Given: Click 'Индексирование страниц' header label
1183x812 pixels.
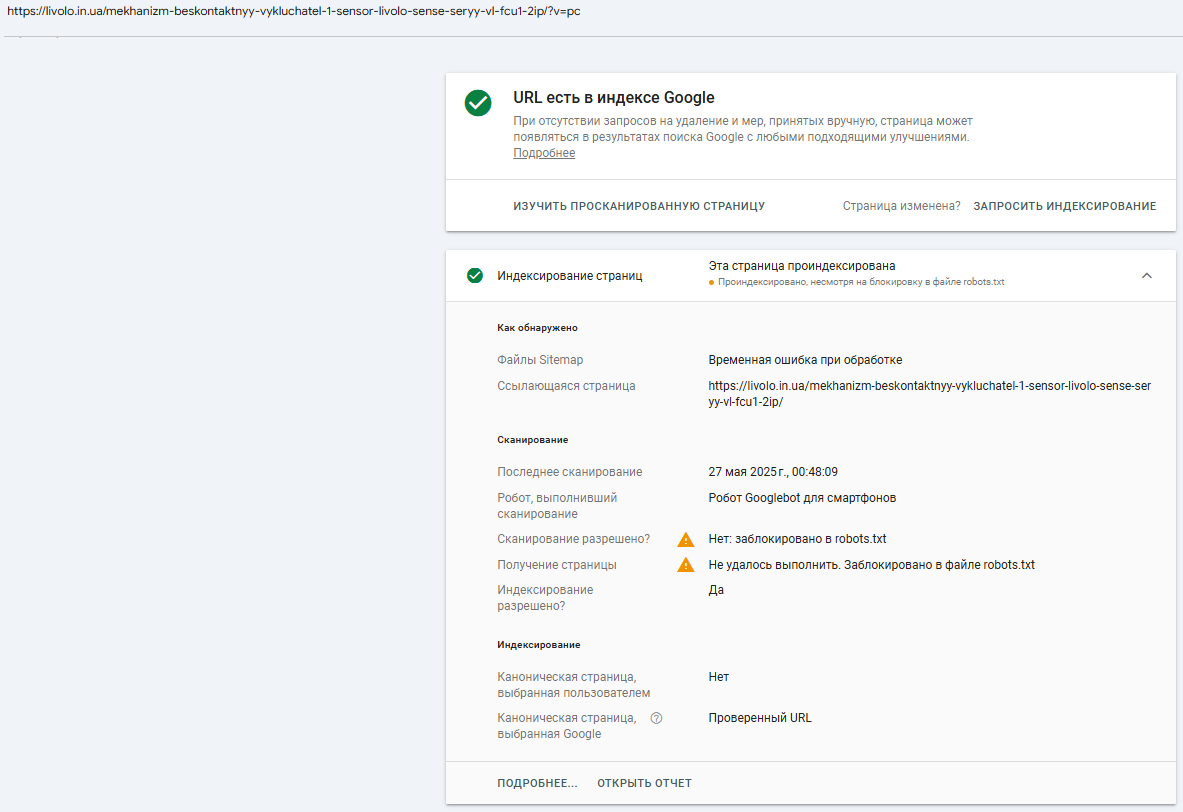Looking at the screenshot, I should (570, 276).
